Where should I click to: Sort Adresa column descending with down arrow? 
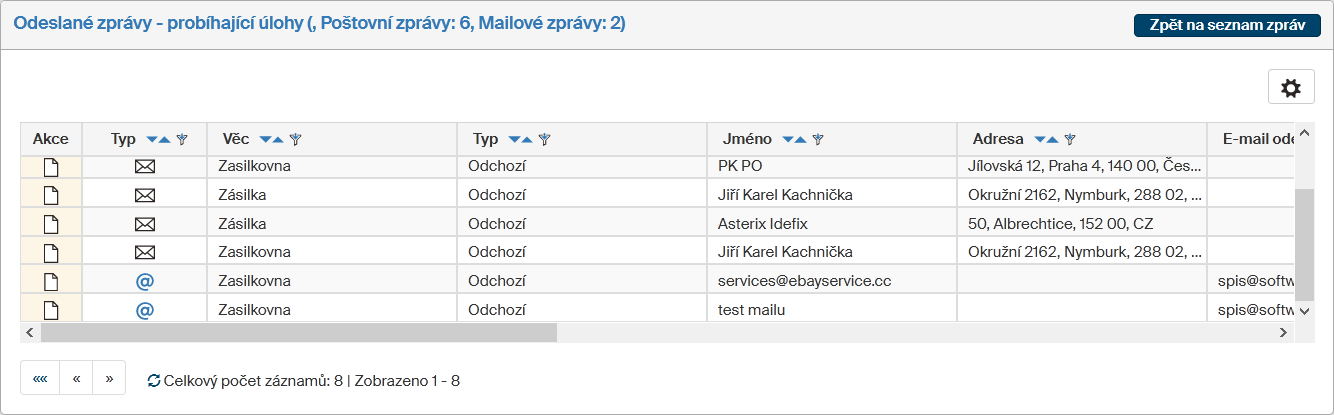(x=1040, y=140)
